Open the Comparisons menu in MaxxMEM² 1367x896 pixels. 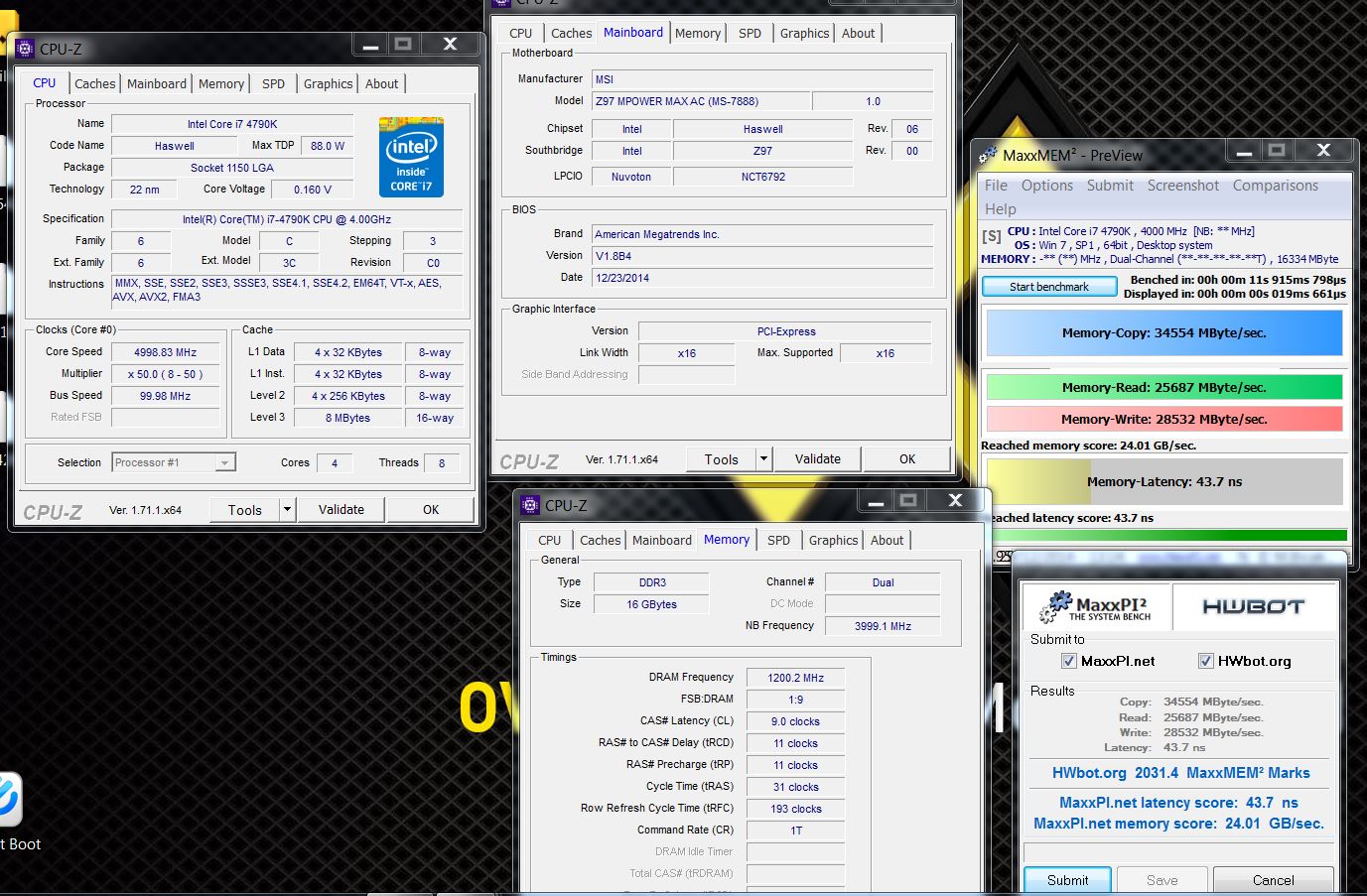[x=1276, y=186]
